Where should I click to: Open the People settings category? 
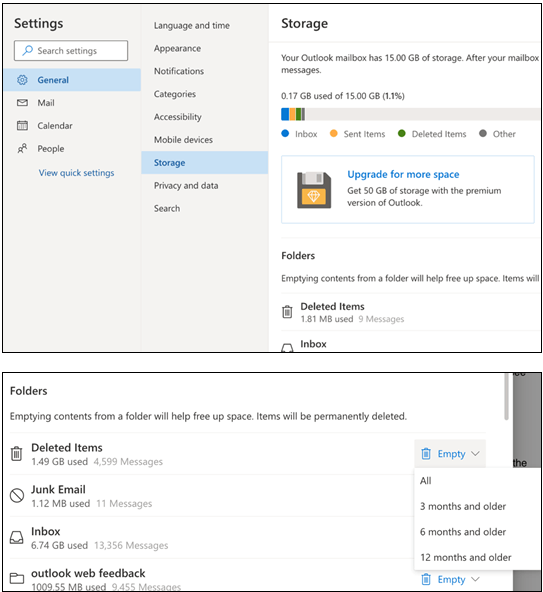tap(72, 149)
